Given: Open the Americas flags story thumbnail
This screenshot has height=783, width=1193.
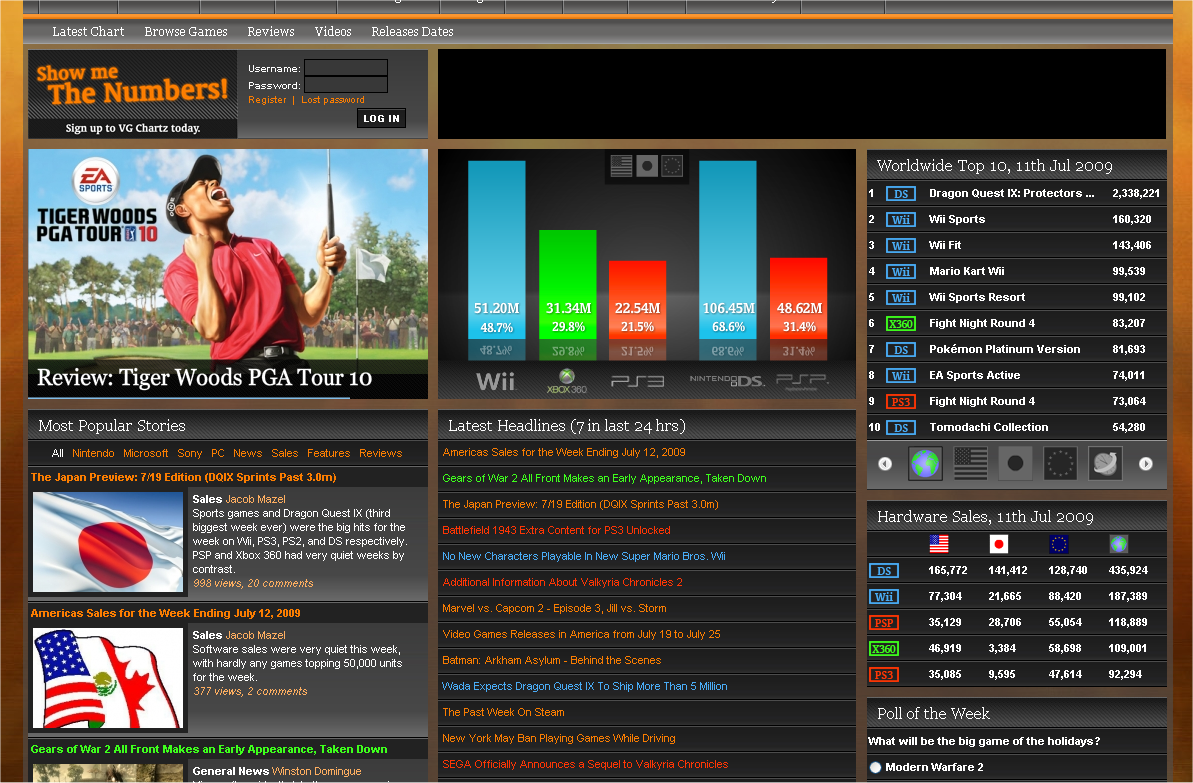Looking at the screenshot, I should [108, 678].
